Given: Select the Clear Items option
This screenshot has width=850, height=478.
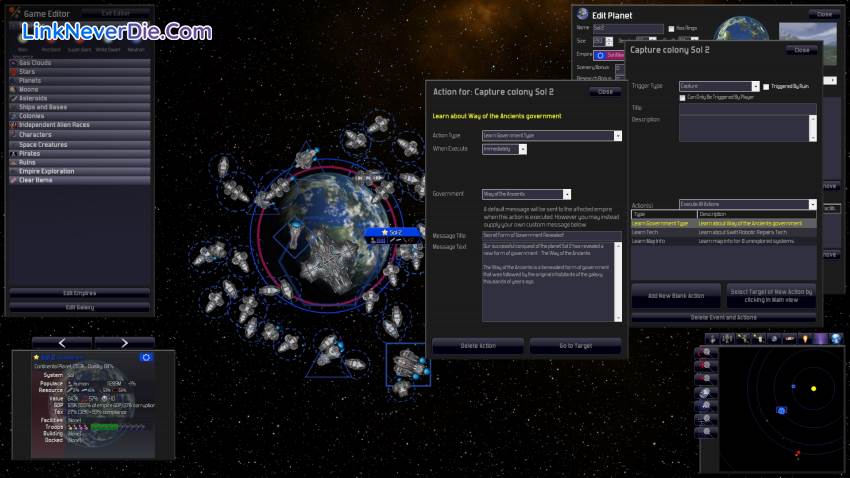Looking at the screenshot, I should (80, 180).
